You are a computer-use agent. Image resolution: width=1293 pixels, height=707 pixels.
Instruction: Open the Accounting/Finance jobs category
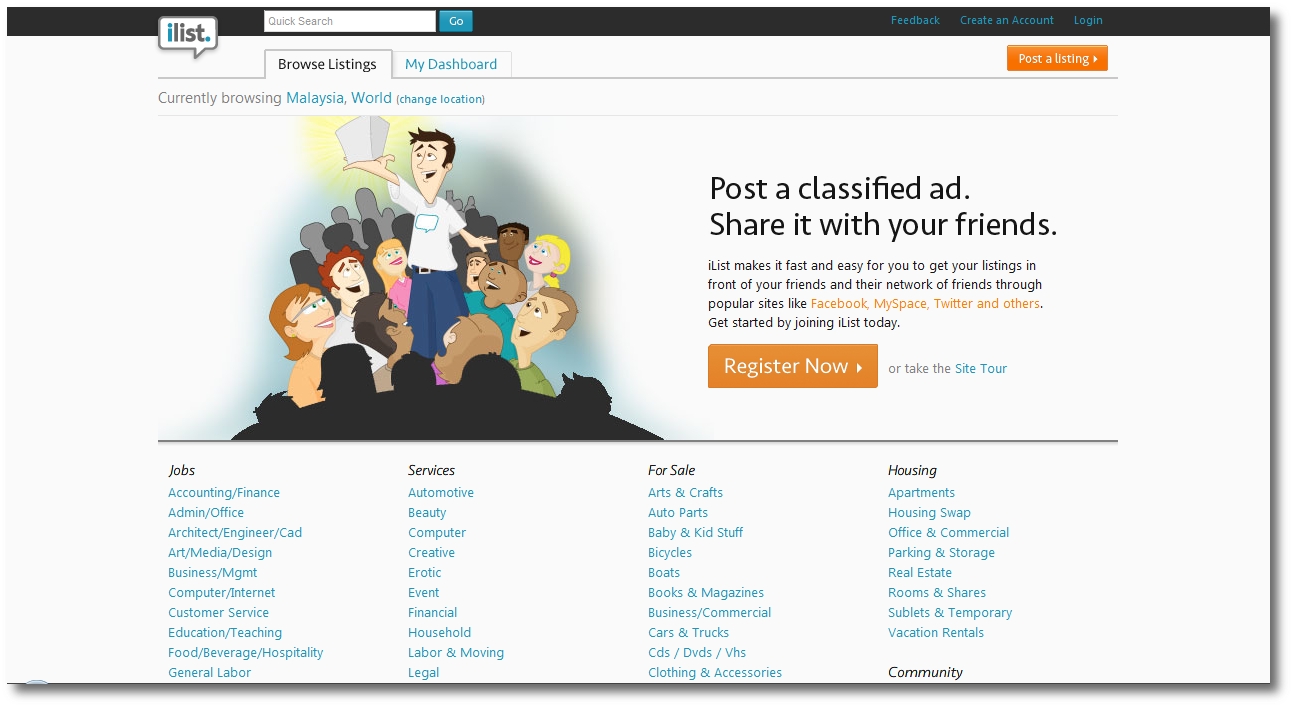224,493
